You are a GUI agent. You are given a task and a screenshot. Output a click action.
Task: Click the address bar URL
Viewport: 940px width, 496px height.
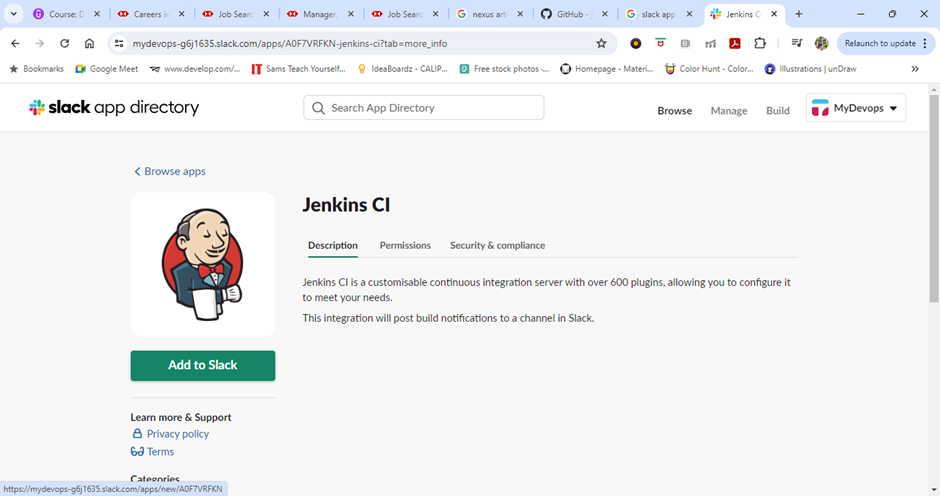tap(290, 43)
